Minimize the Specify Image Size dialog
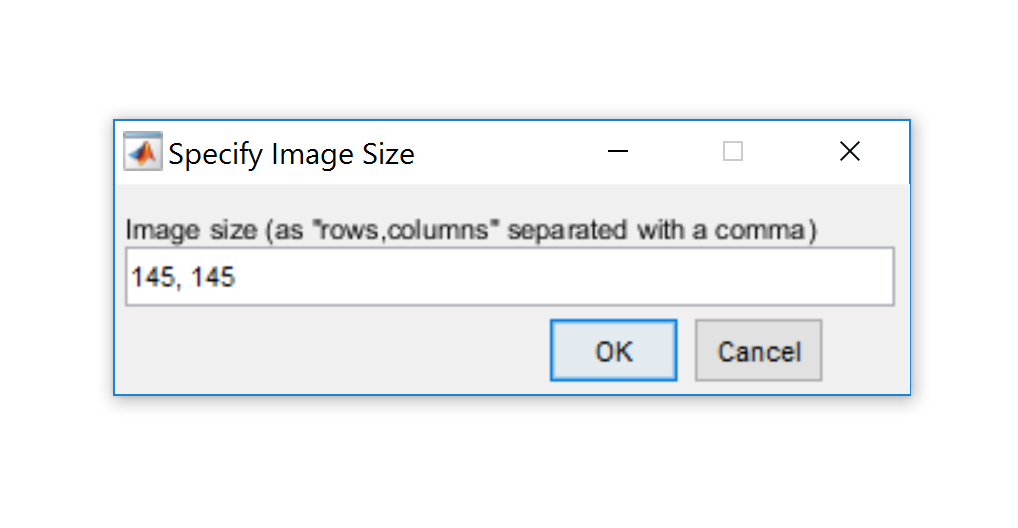This screenshot has height=528, width=1018. (617, 152)
